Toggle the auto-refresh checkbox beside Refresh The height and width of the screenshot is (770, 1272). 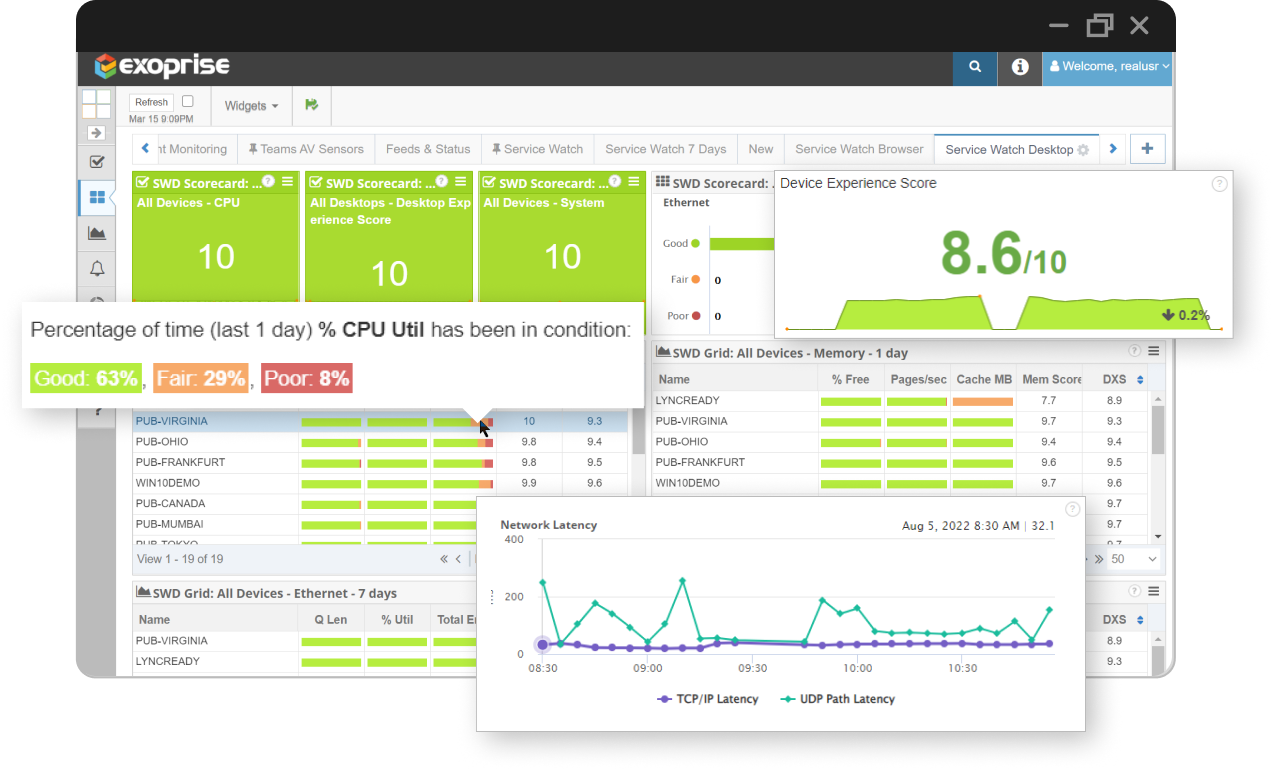tap(188, 101)
